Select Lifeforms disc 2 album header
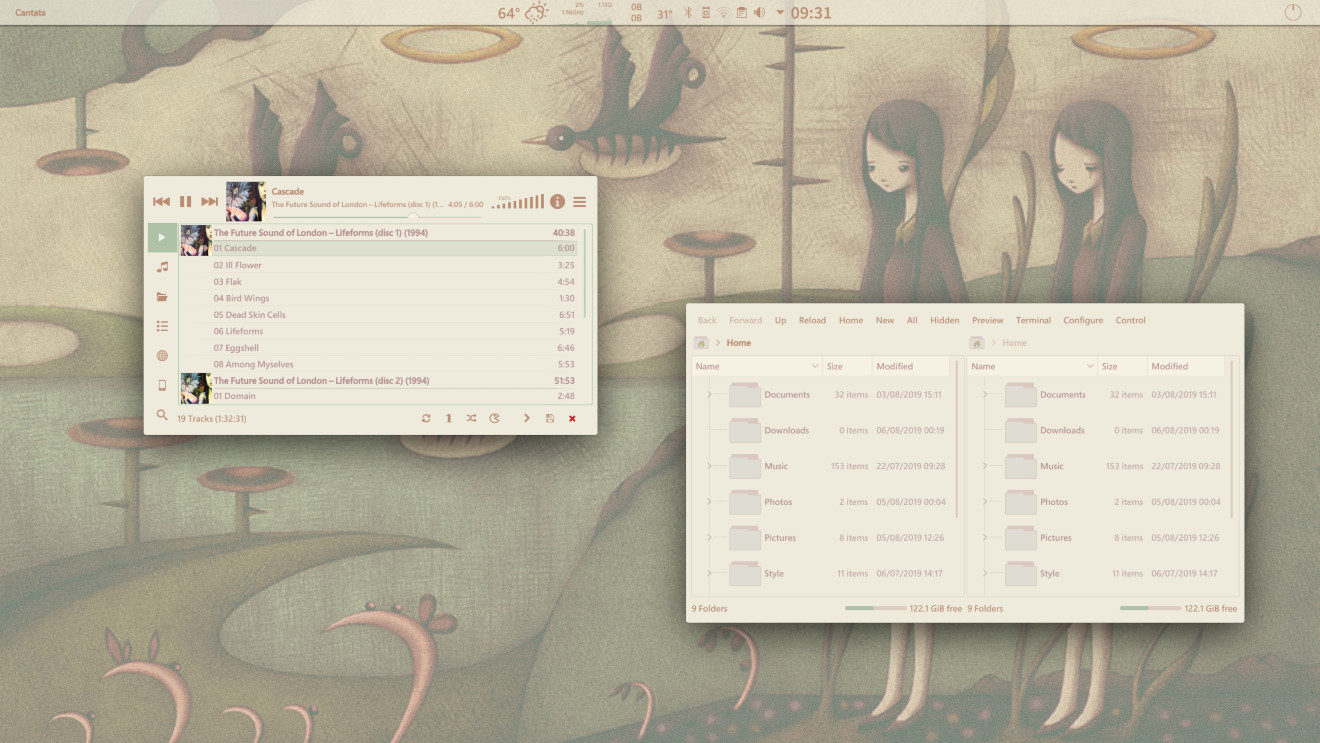Screen dimensions: 1320x743 (x=379, y=380)
